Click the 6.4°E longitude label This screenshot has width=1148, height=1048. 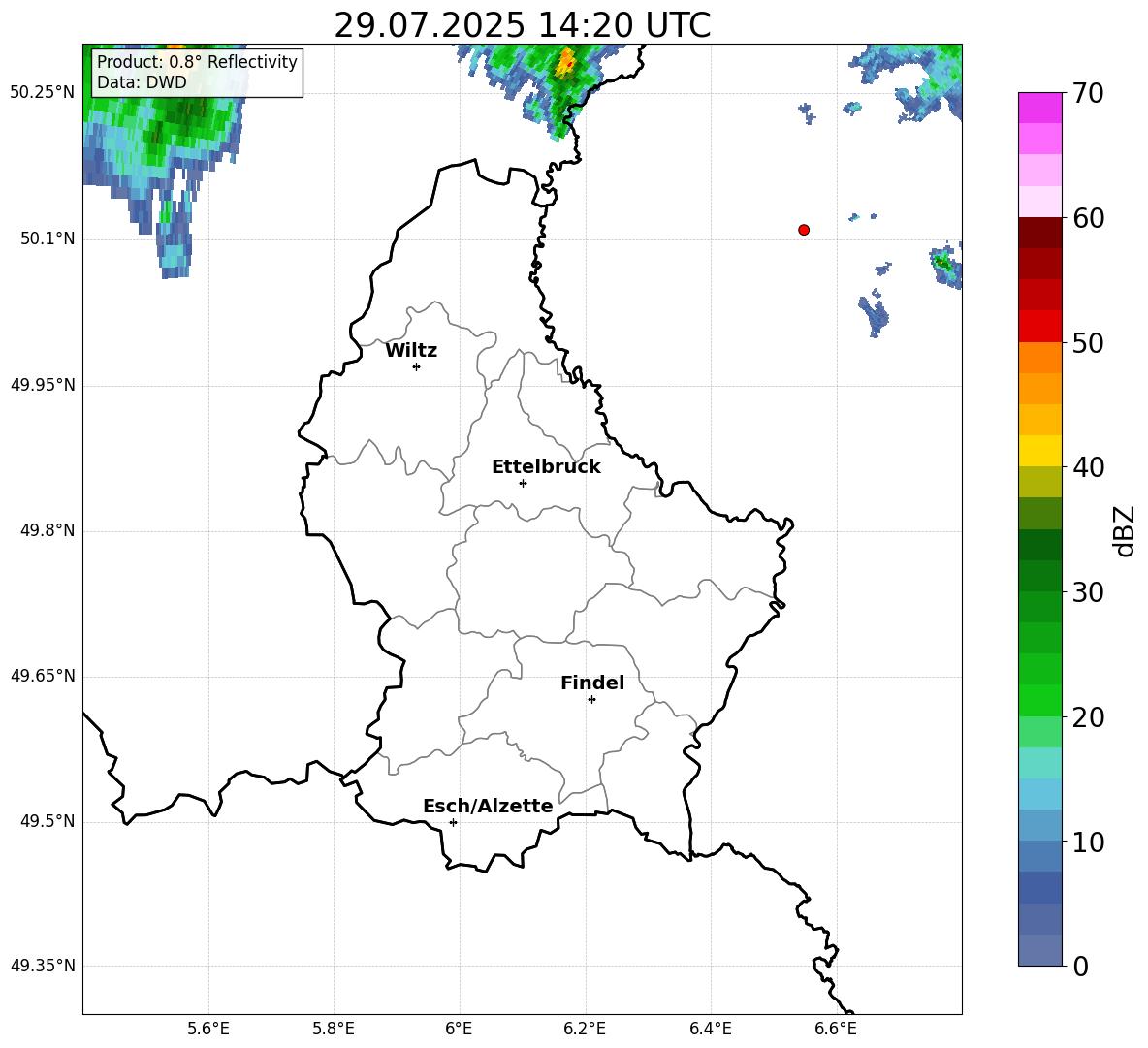pyautogui.click(x=710, y=1029)
